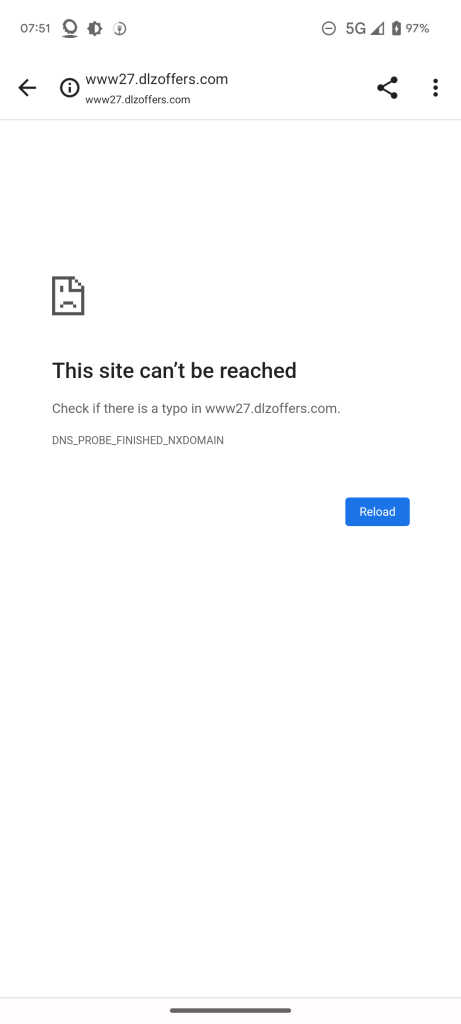Share the page with share icon

point(387,88)
